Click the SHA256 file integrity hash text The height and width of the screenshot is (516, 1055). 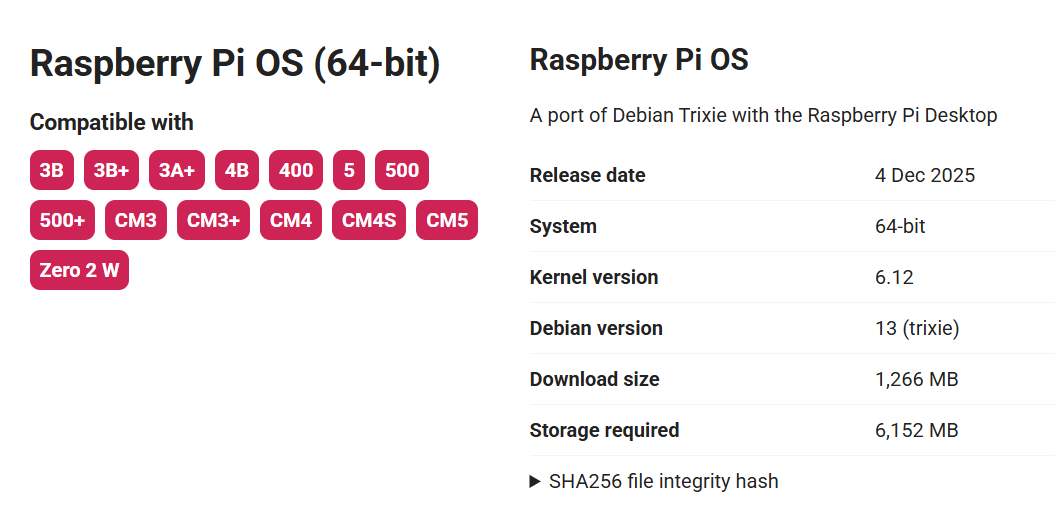pyautogui.click(x=663, y=481)
